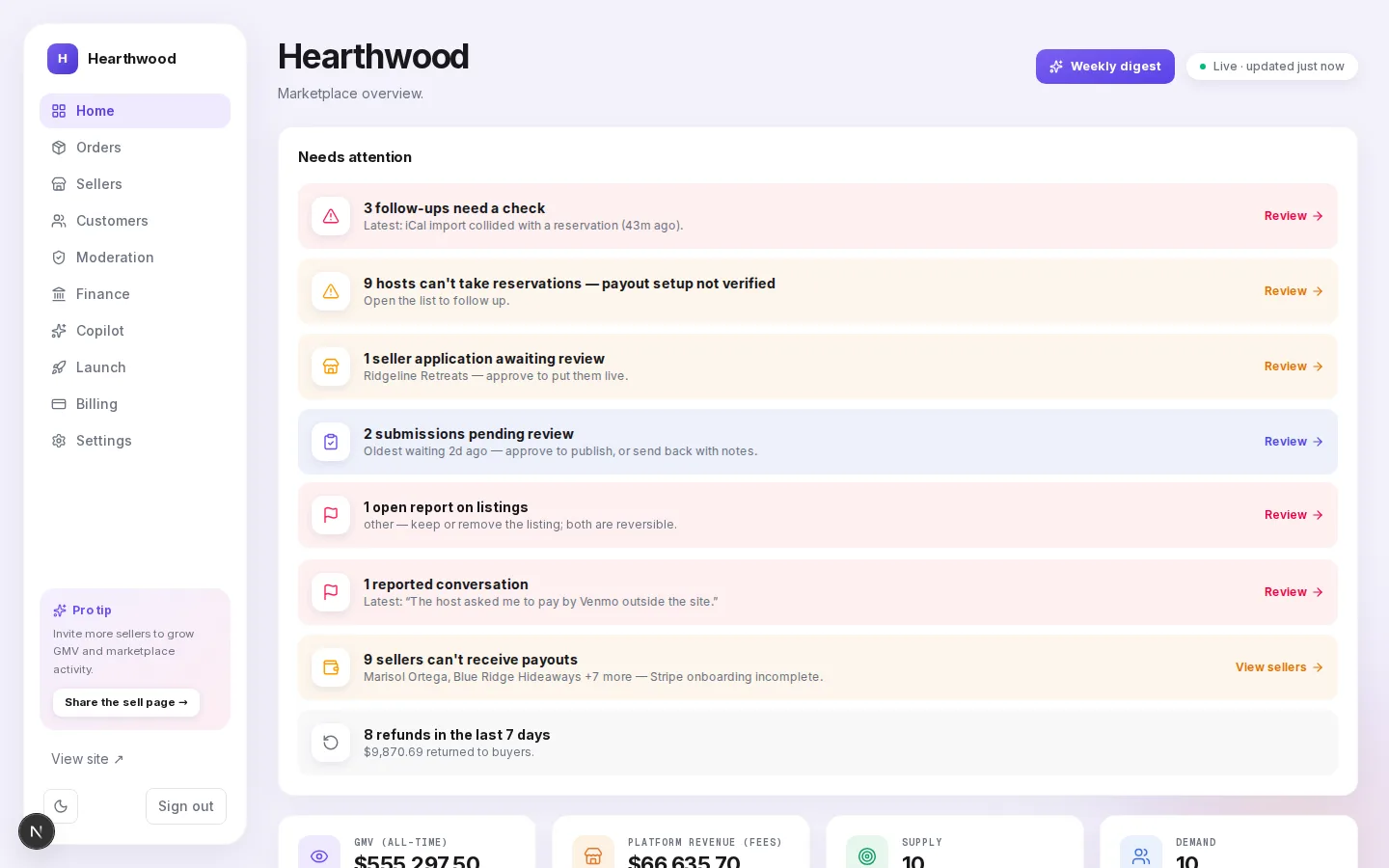
Task: Go to Orders in the sidebar
Action: [135, 148]
